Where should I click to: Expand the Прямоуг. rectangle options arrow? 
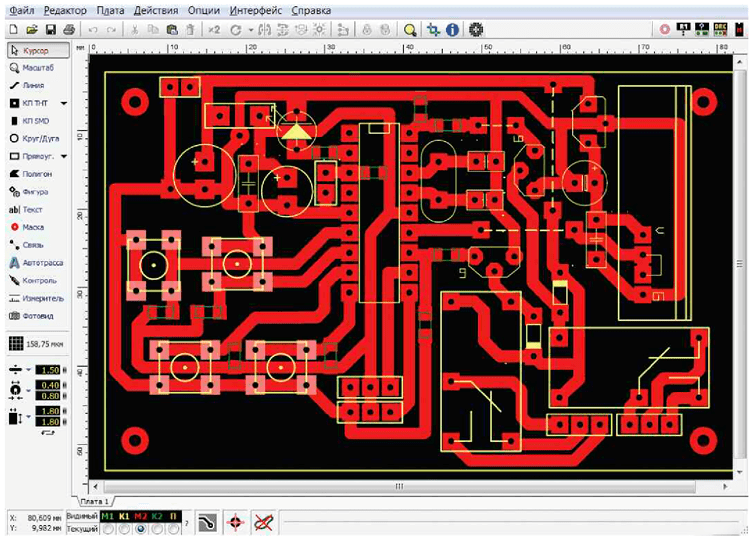pyautogui.click(x=64, y=157)
